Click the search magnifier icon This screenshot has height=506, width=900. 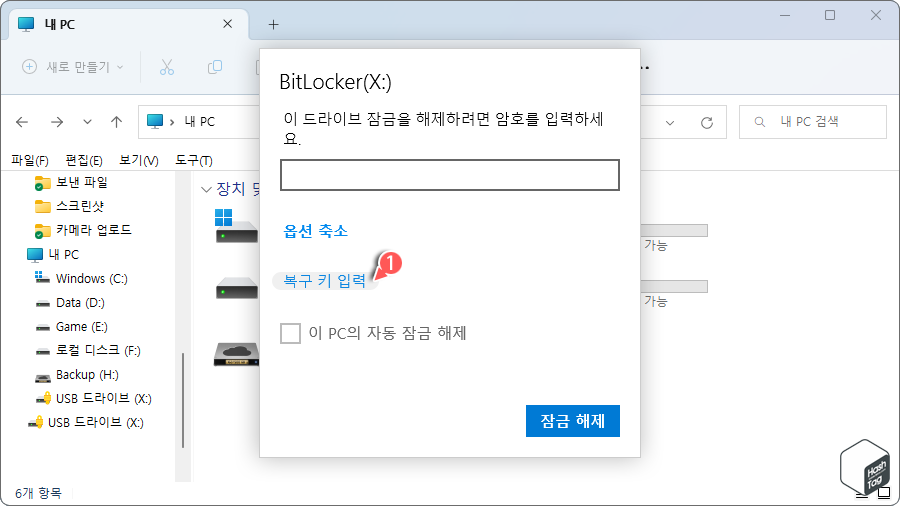[759, 122]
